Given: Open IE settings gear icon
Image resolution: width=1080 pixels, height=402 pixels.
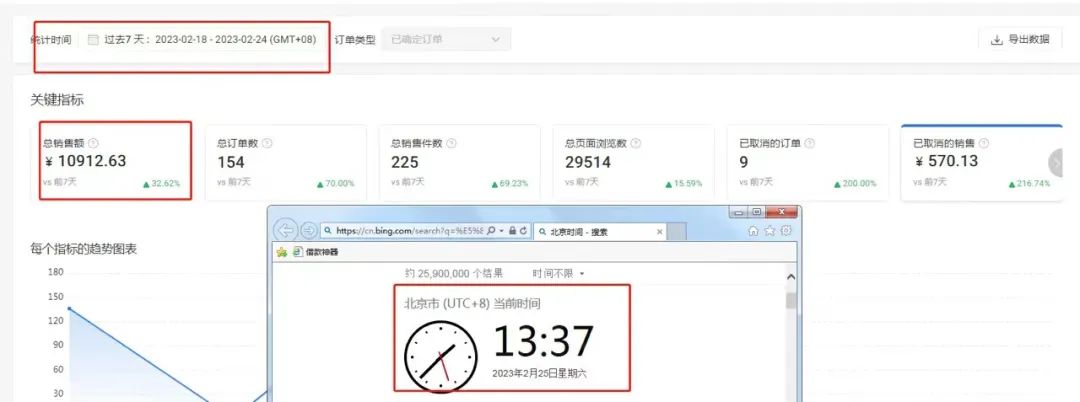Looking at the screenshot, I should (x=786, y=230).
